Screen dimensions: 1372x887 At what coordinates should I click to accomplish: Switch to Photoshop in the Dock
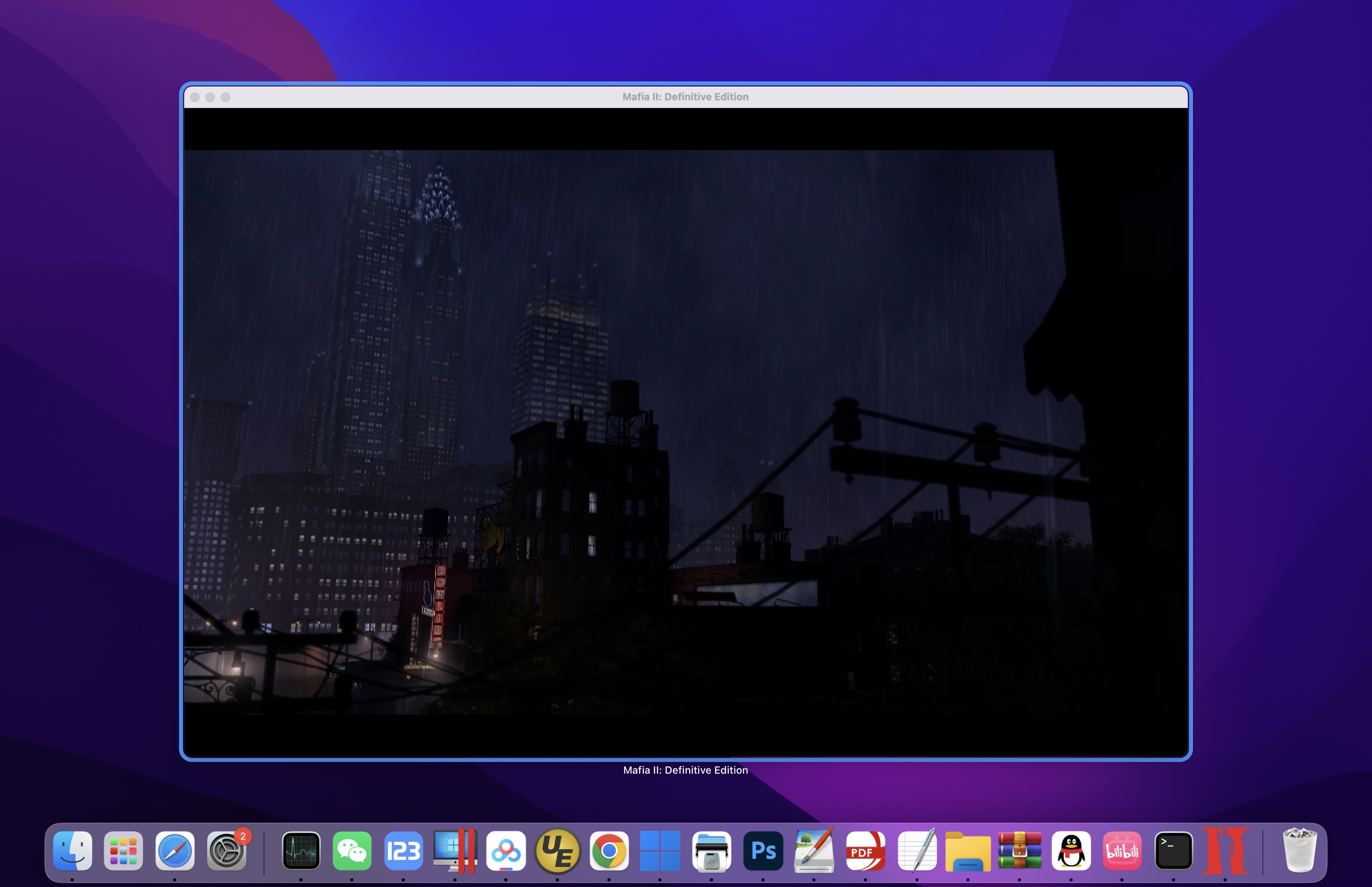(763, 851)
